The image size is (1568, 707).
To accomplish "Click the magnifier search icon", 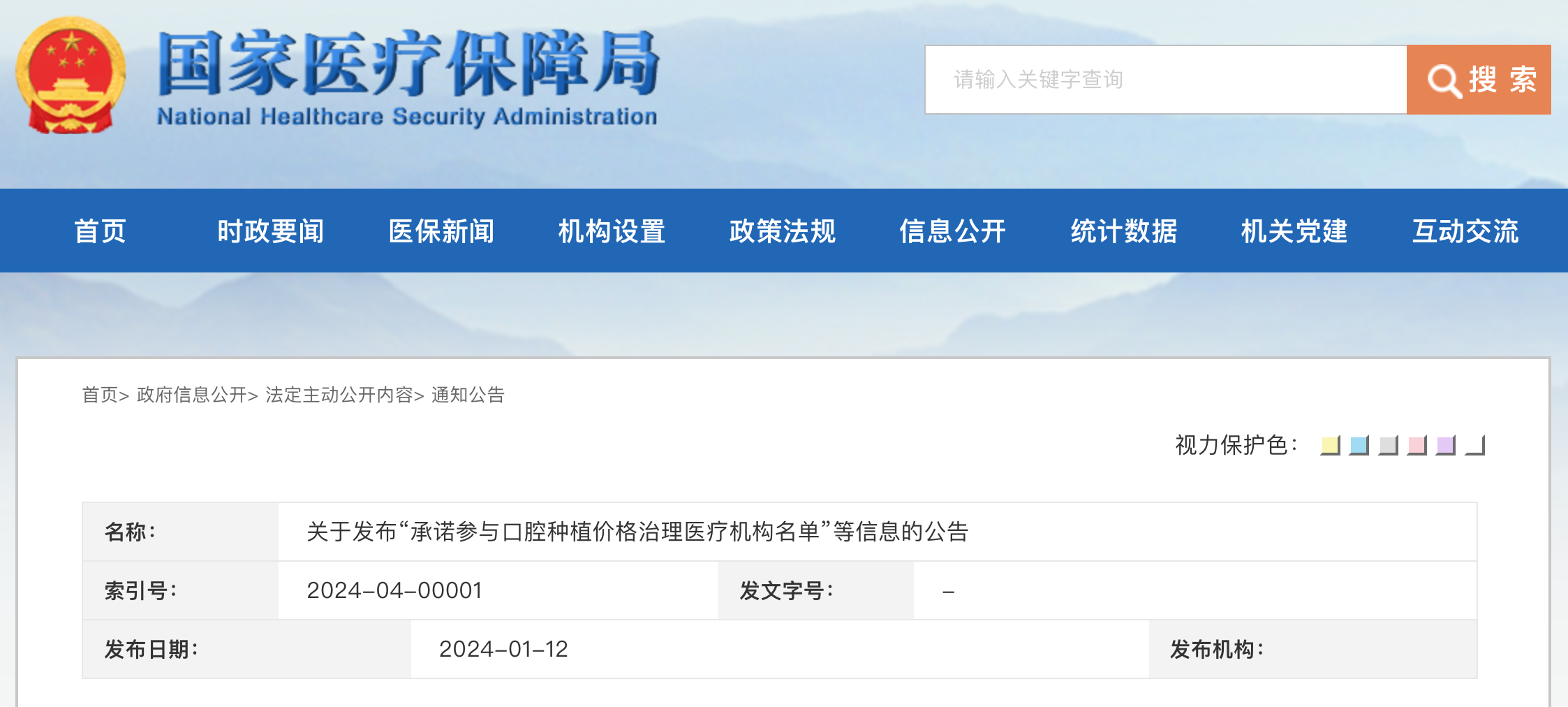I will coord(1444,81).
